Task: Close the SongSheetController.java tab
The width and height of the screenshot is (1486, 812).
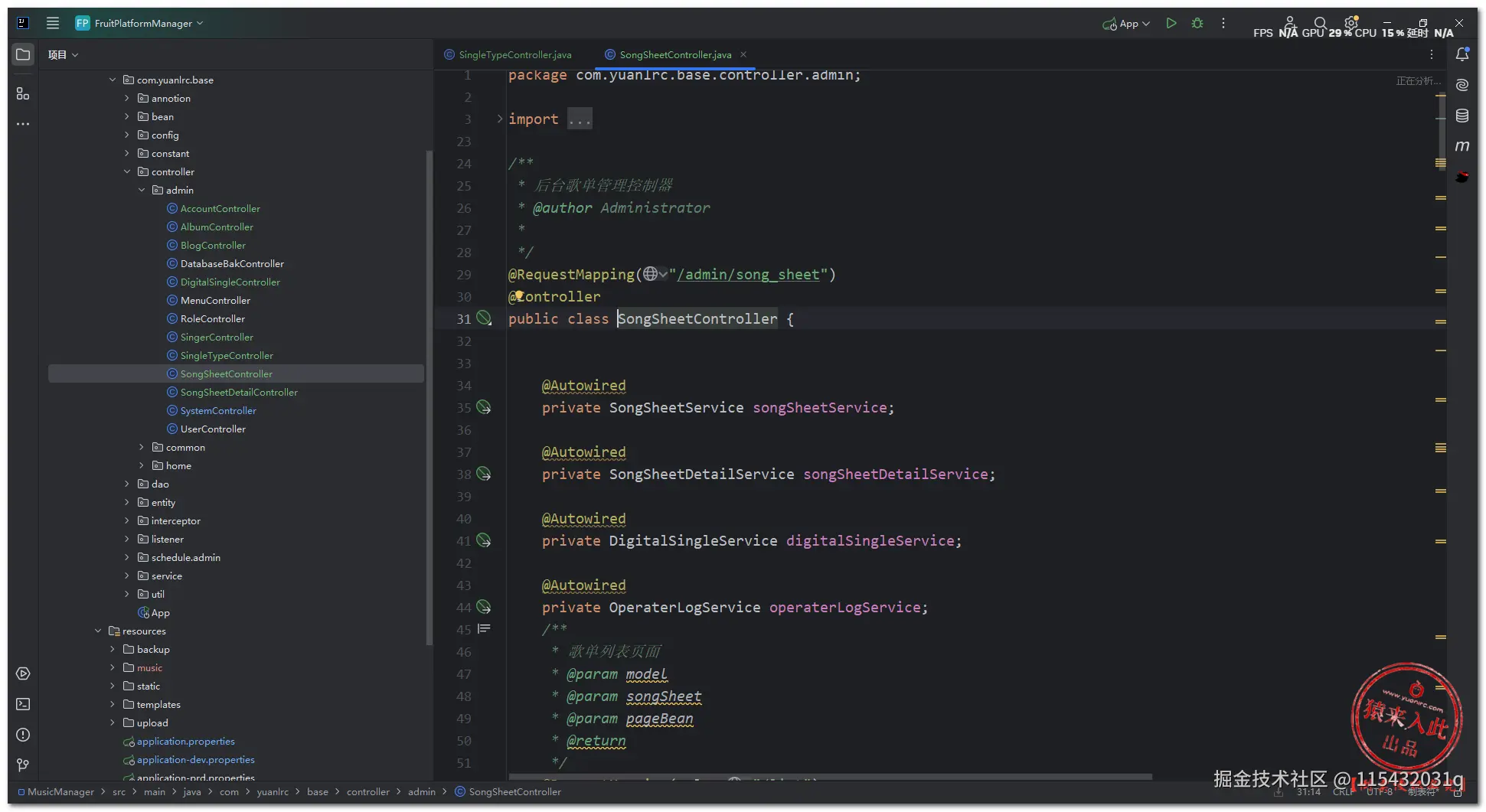Action: pyautogui.click(x=743, y=54)
